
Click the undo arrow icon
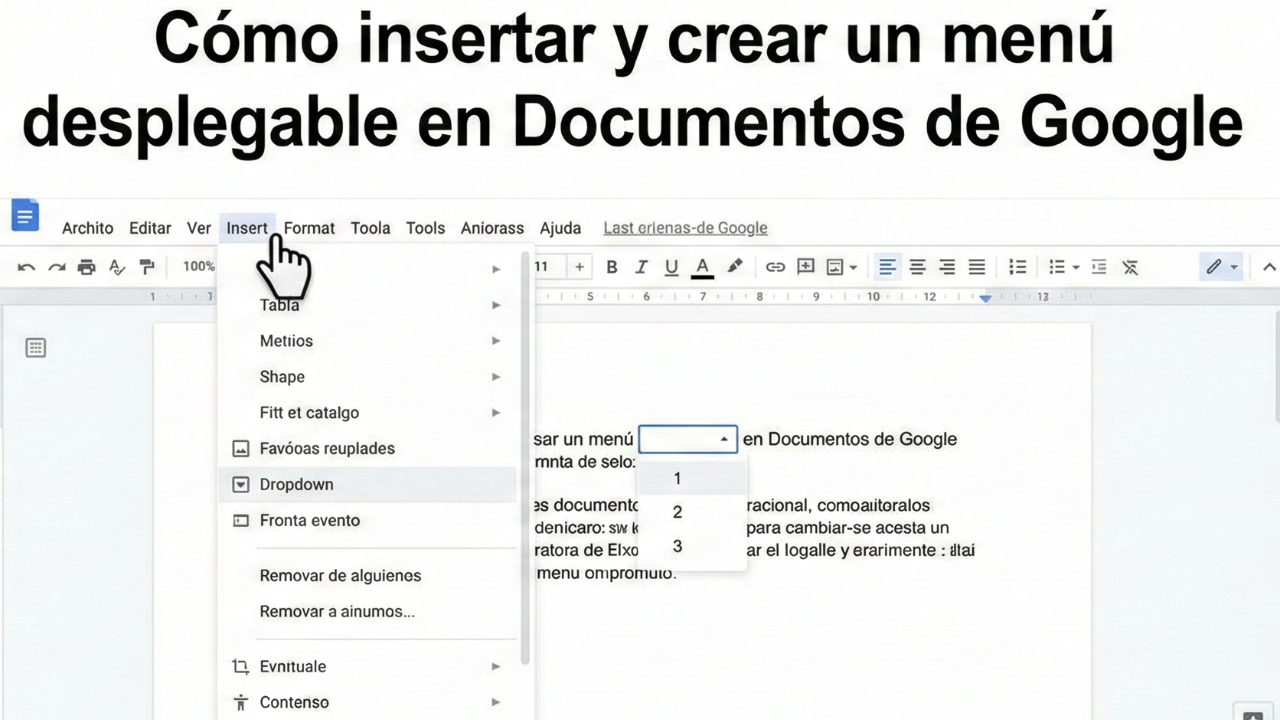pyautogui.click(x=27, y=267)
